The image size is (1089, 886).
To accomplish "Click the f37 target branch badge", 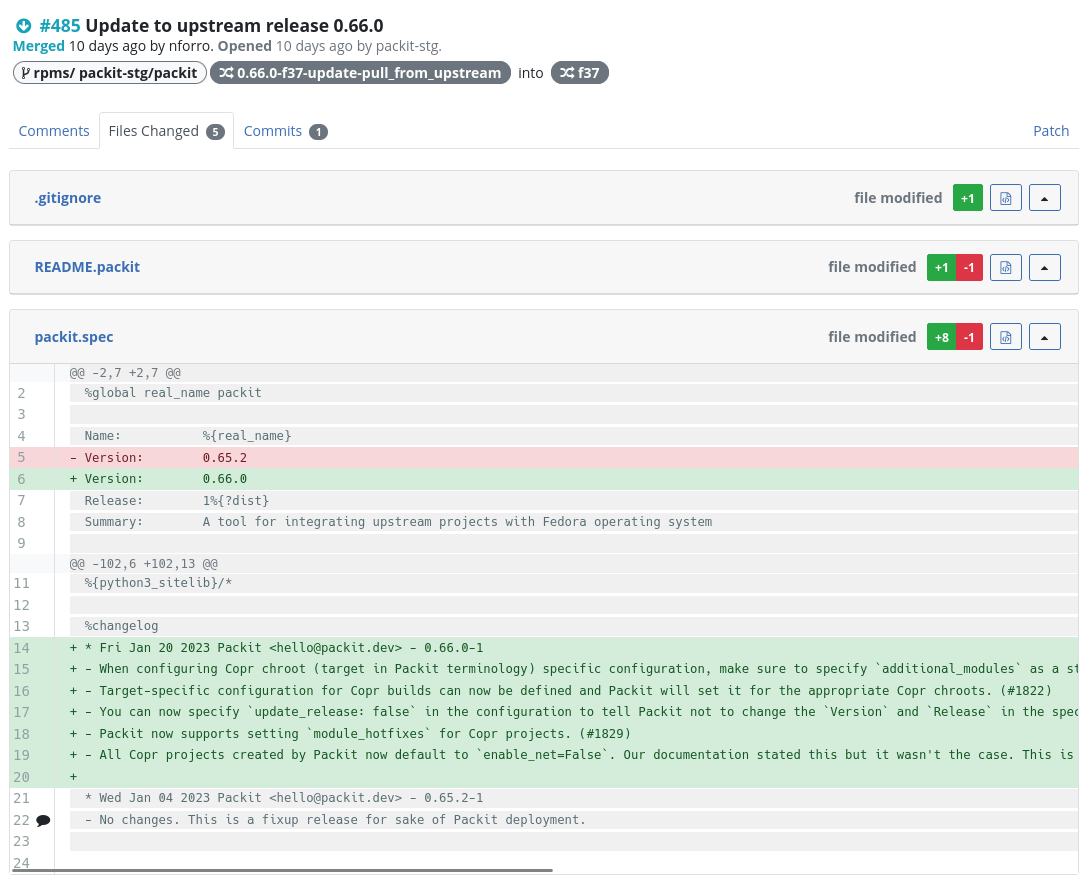I will tap(579, 73).
